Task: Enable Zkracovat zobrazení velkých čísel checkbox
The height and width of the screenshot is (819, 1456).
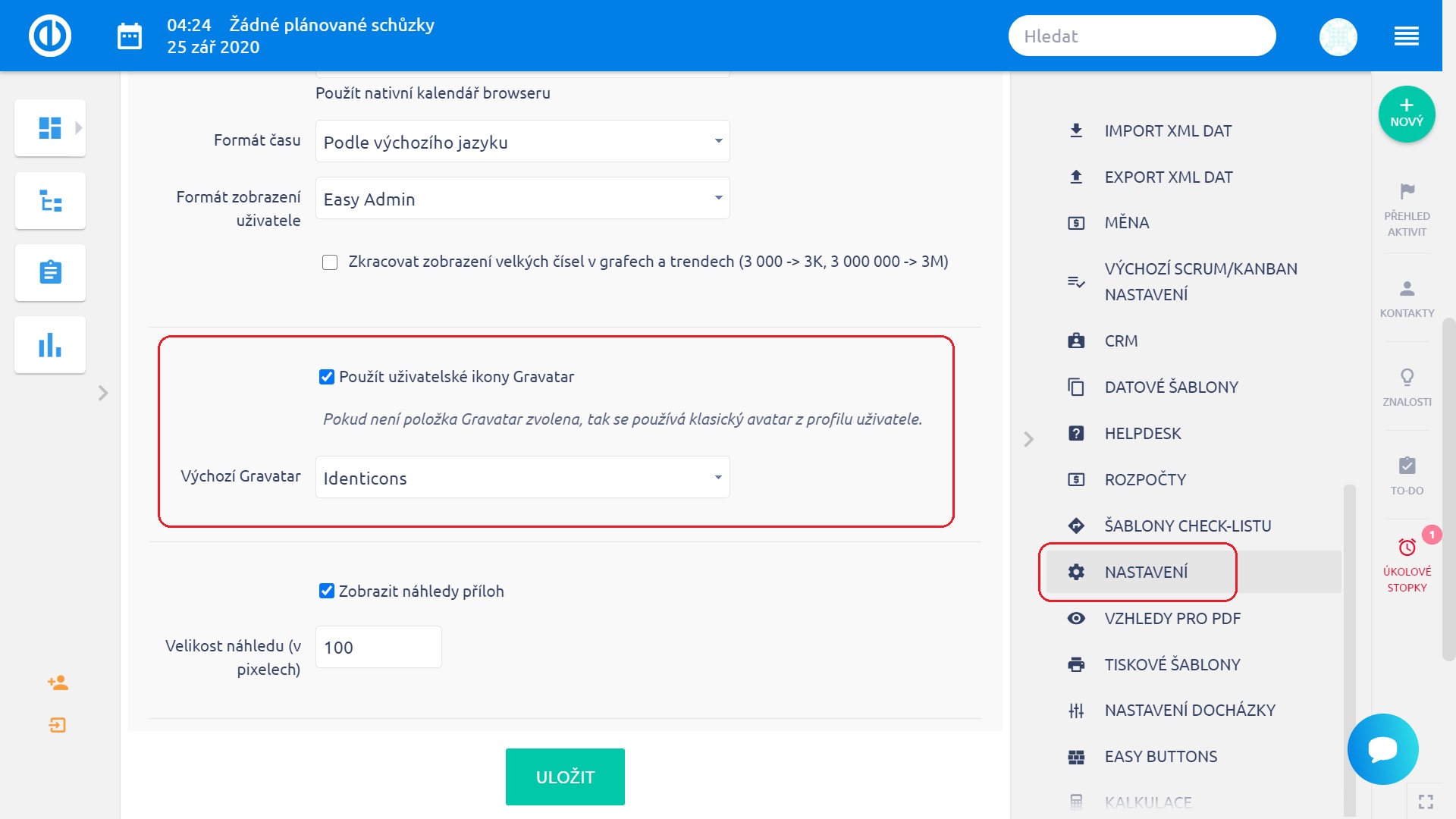Action: [x=330, y=262]
